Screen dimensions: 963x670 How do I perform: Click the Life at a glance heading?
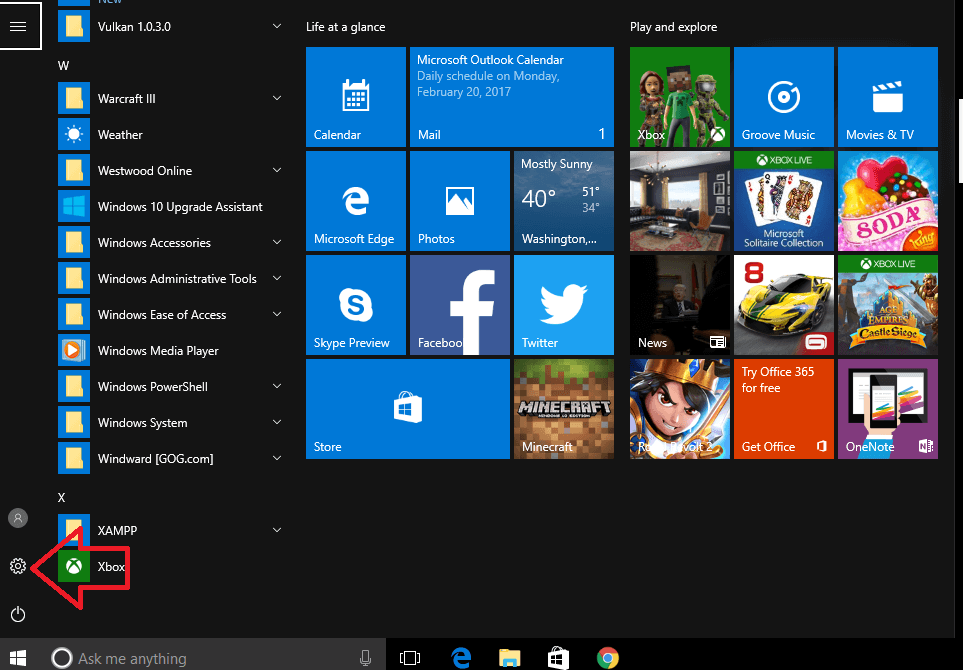point(346,27)
